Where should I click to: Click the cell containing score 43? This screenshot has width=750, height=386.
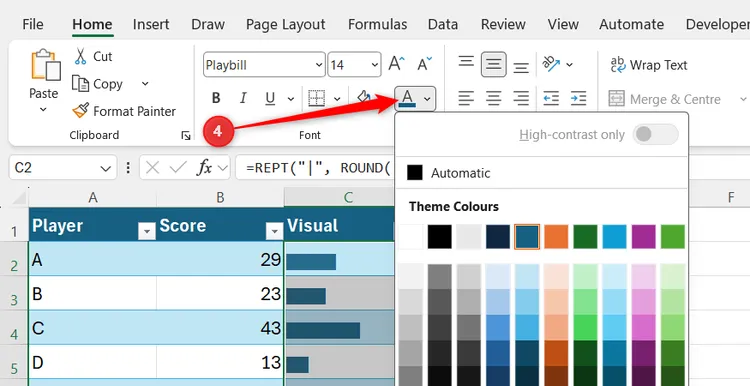click(x=220, y=328)
